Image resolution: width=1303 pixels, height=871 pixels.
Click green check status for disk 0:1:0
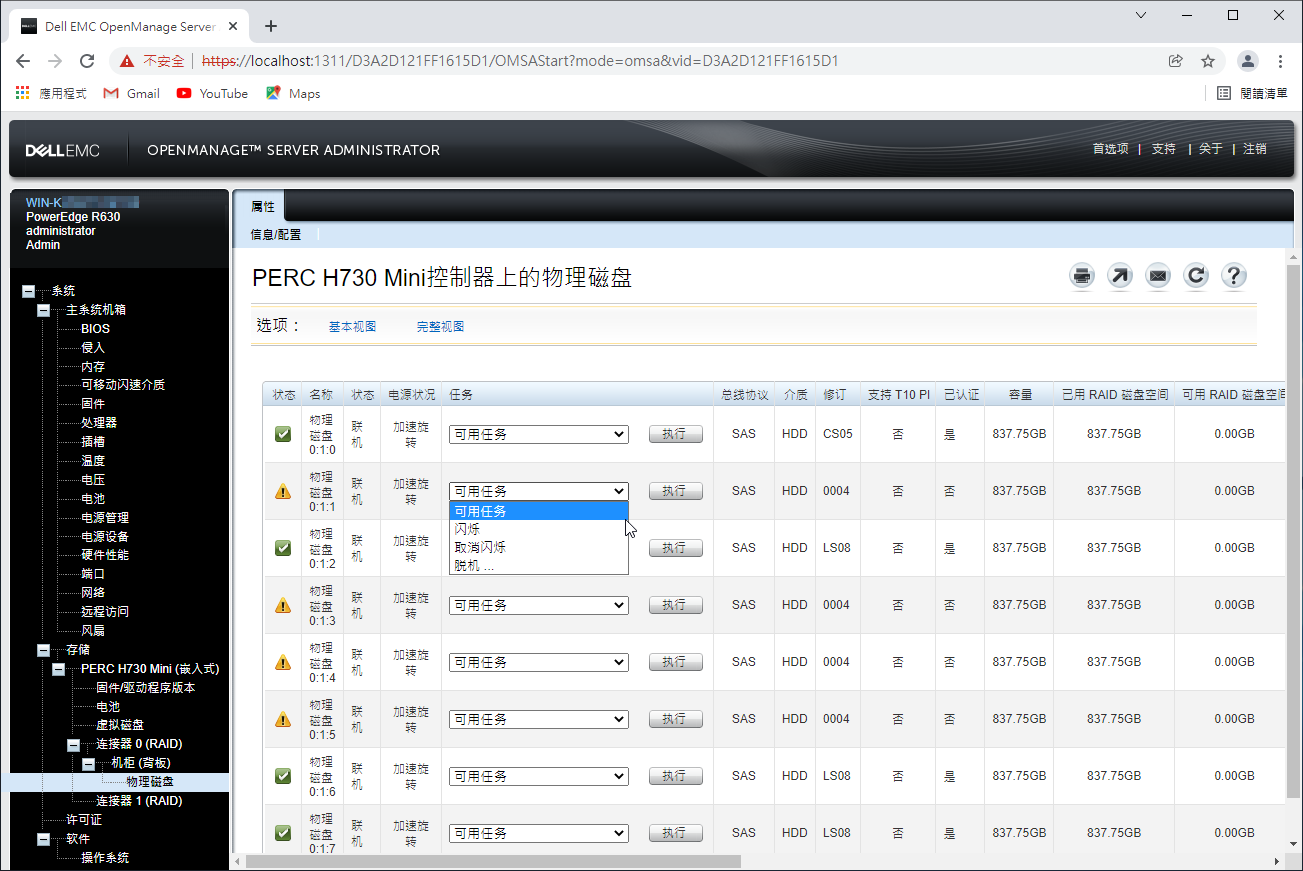pyautogui.click(x=283, y=434)
